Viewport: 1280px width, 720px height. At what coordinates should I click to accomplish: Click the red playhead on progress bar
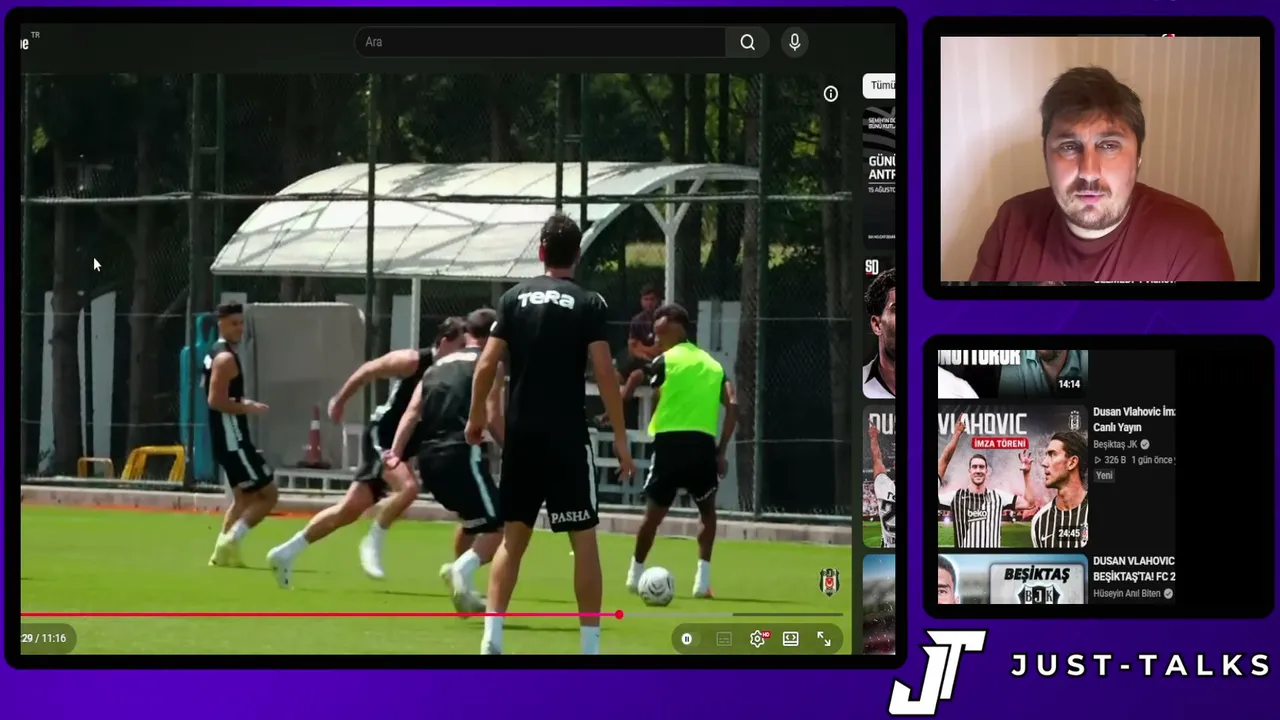click(x=619, y=615)
